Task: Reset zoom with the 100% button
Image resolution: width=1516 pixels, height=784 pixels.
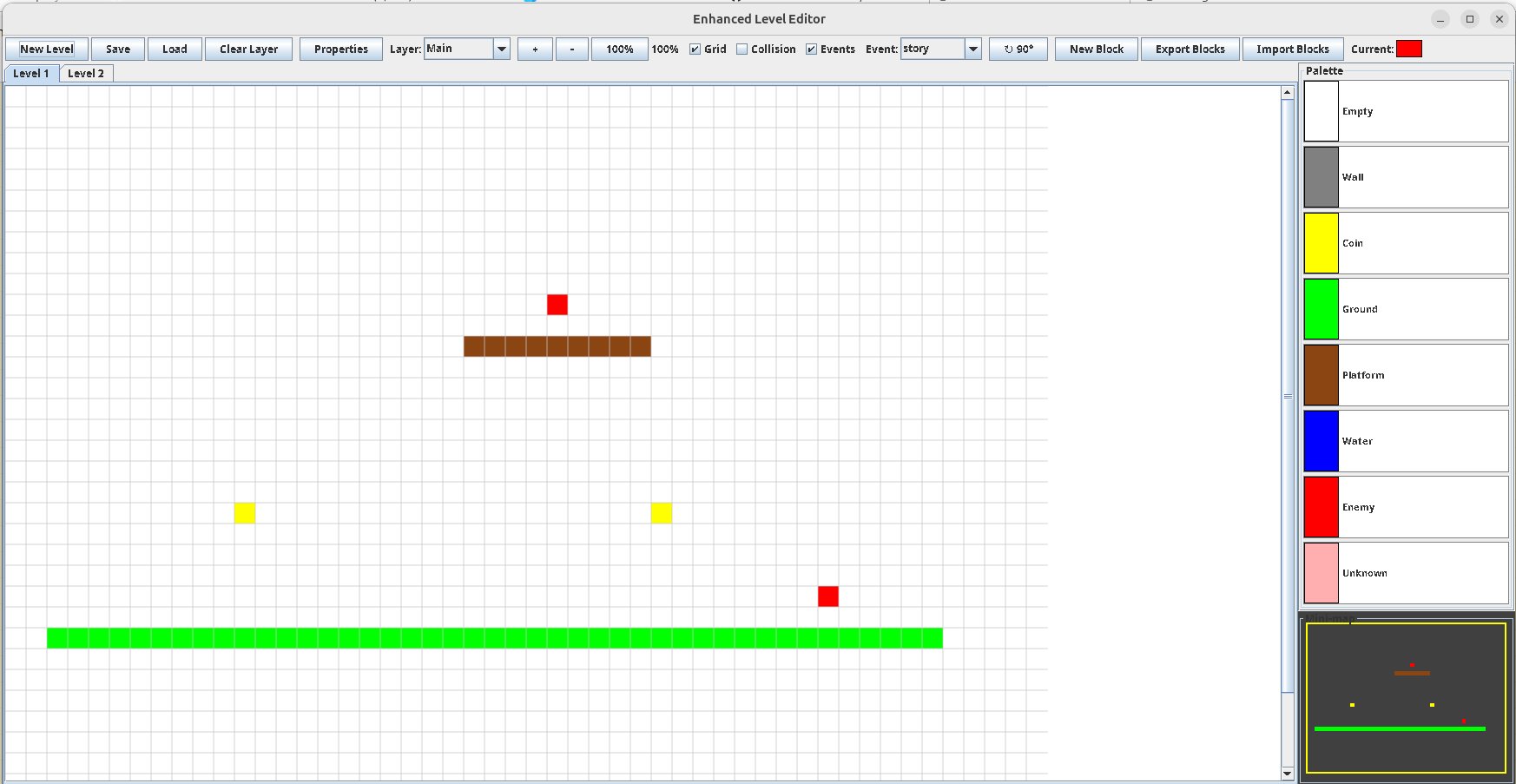Action: coord(620,49)
